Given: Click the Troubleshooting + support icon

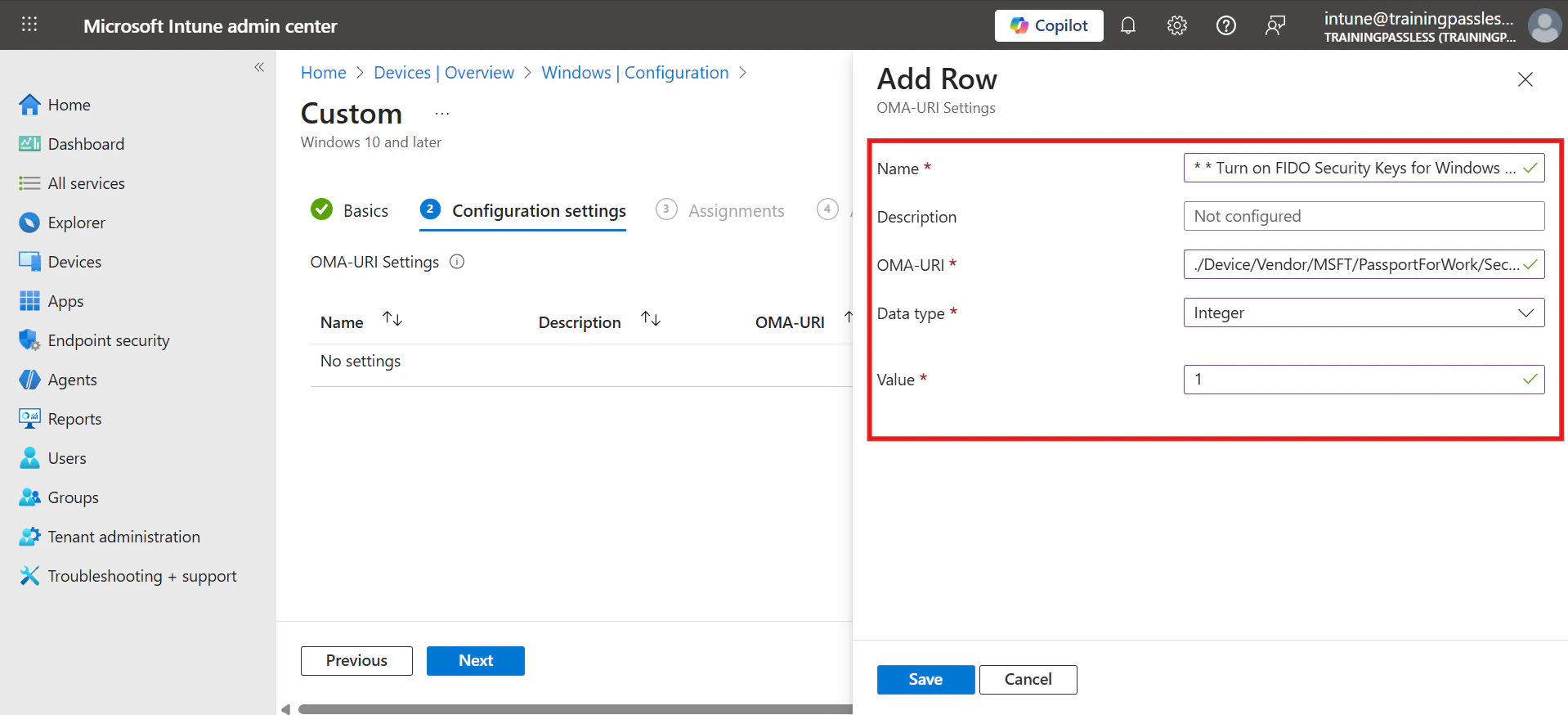Looking at the screenshot, I should (29, 576).
